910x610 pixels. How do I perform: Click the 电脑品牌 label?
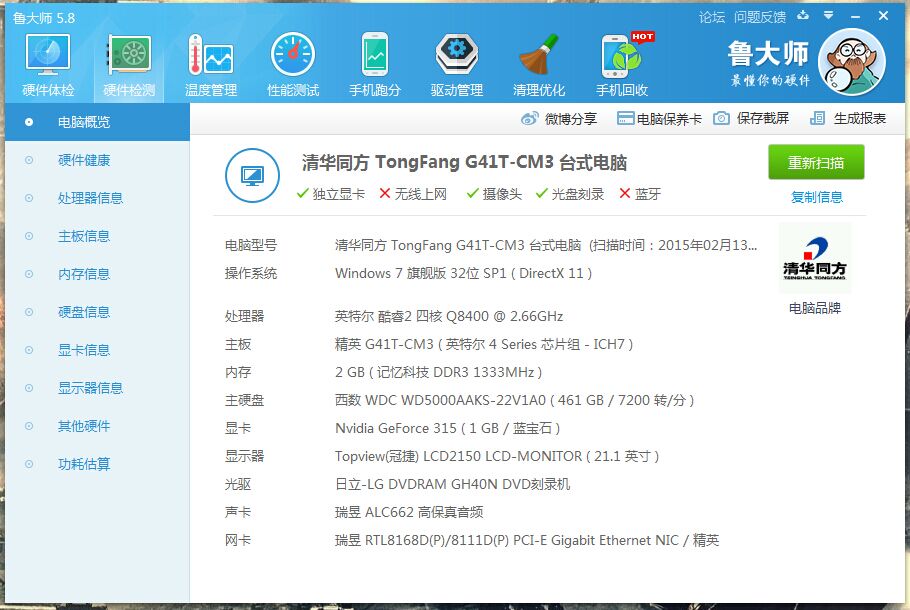(815, 308)
